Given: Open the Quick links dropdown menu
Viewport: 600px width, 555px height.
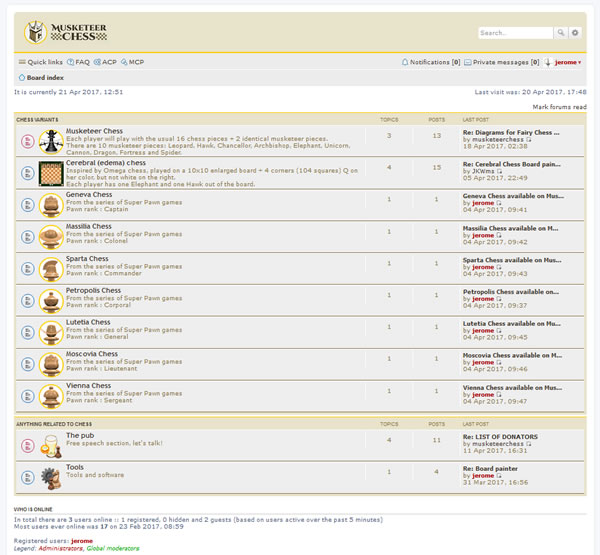Looking at the screenshot, I should 41,62.
